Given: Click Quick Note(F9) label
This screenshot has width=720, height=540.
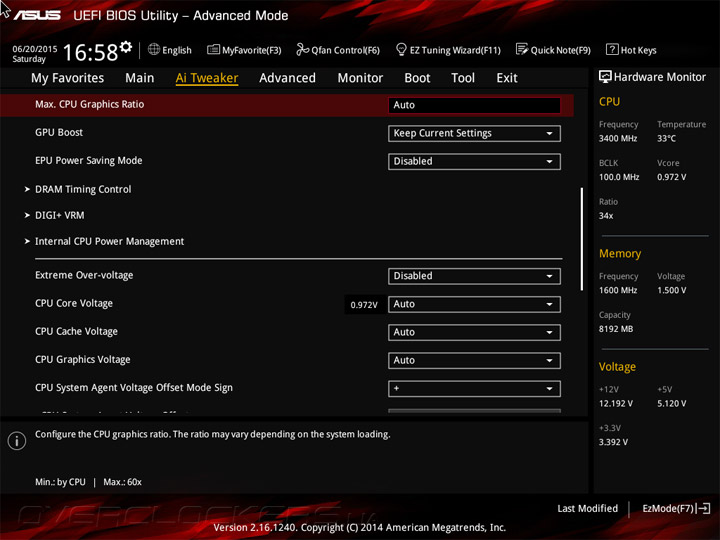Looking at the screenshot, I should [561, 50].
